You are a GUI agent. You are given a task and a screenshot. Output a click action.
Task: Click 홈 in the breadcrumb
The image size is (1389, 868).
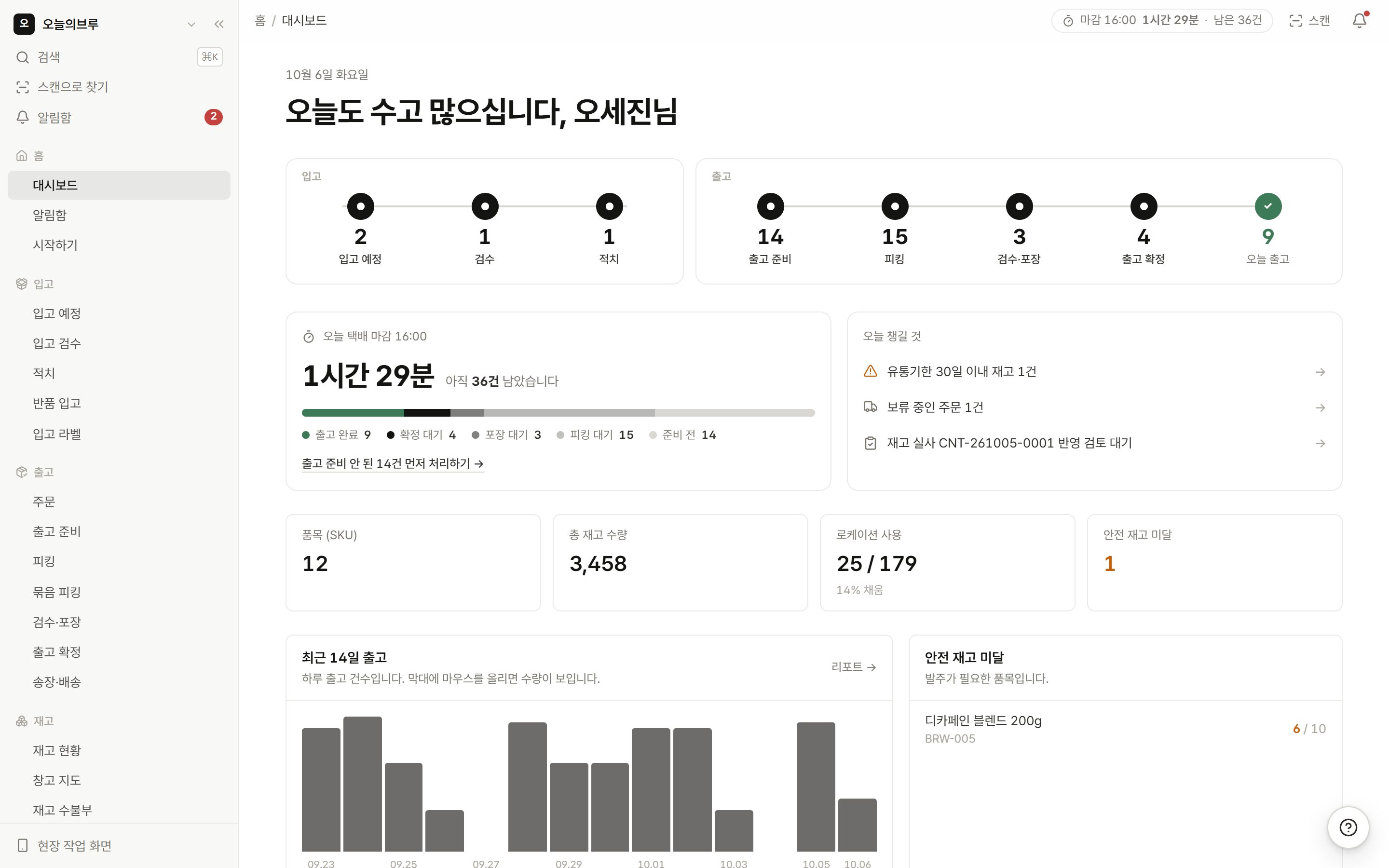pos(260,21)
